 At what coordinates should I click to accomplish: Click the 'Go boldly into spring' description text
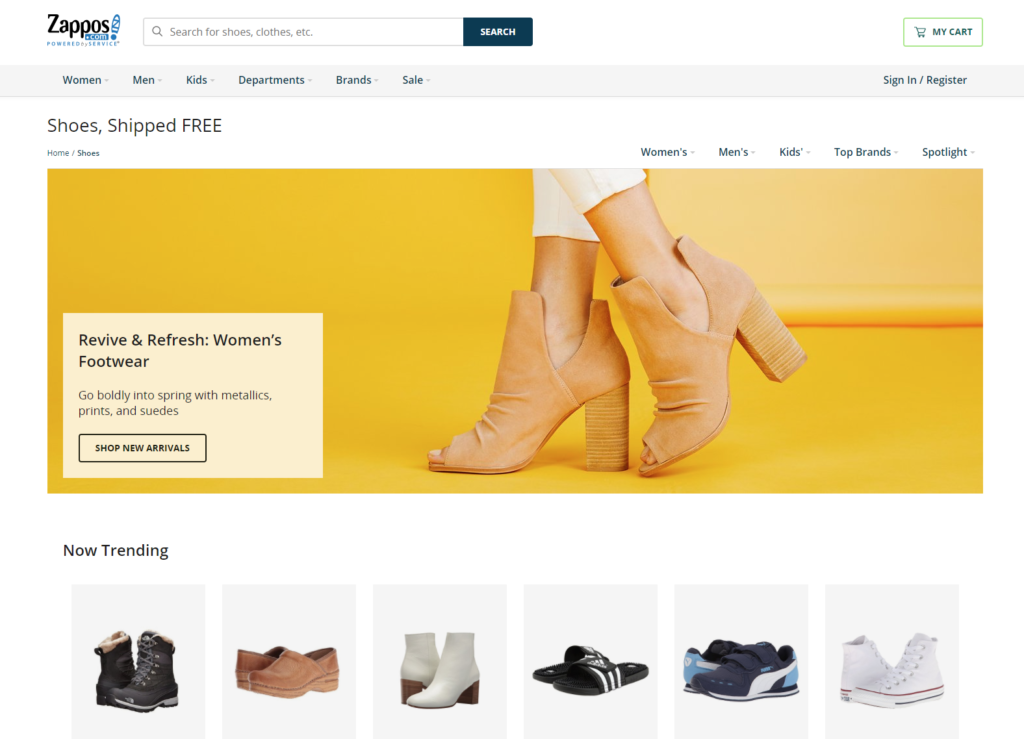click(175, 403)
